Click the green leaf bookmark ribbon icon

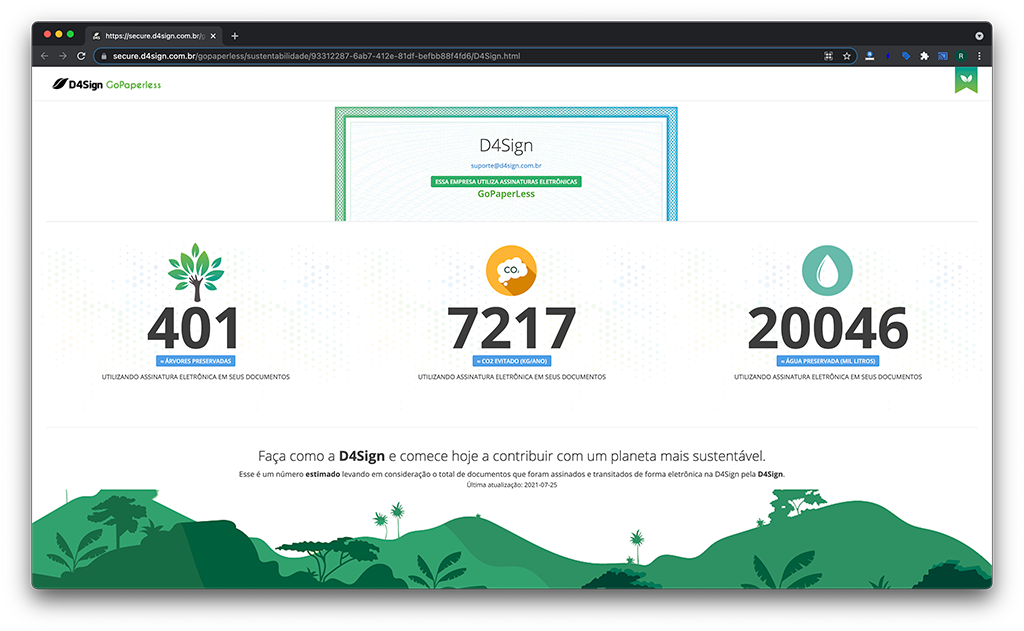(x=966, y=81)
